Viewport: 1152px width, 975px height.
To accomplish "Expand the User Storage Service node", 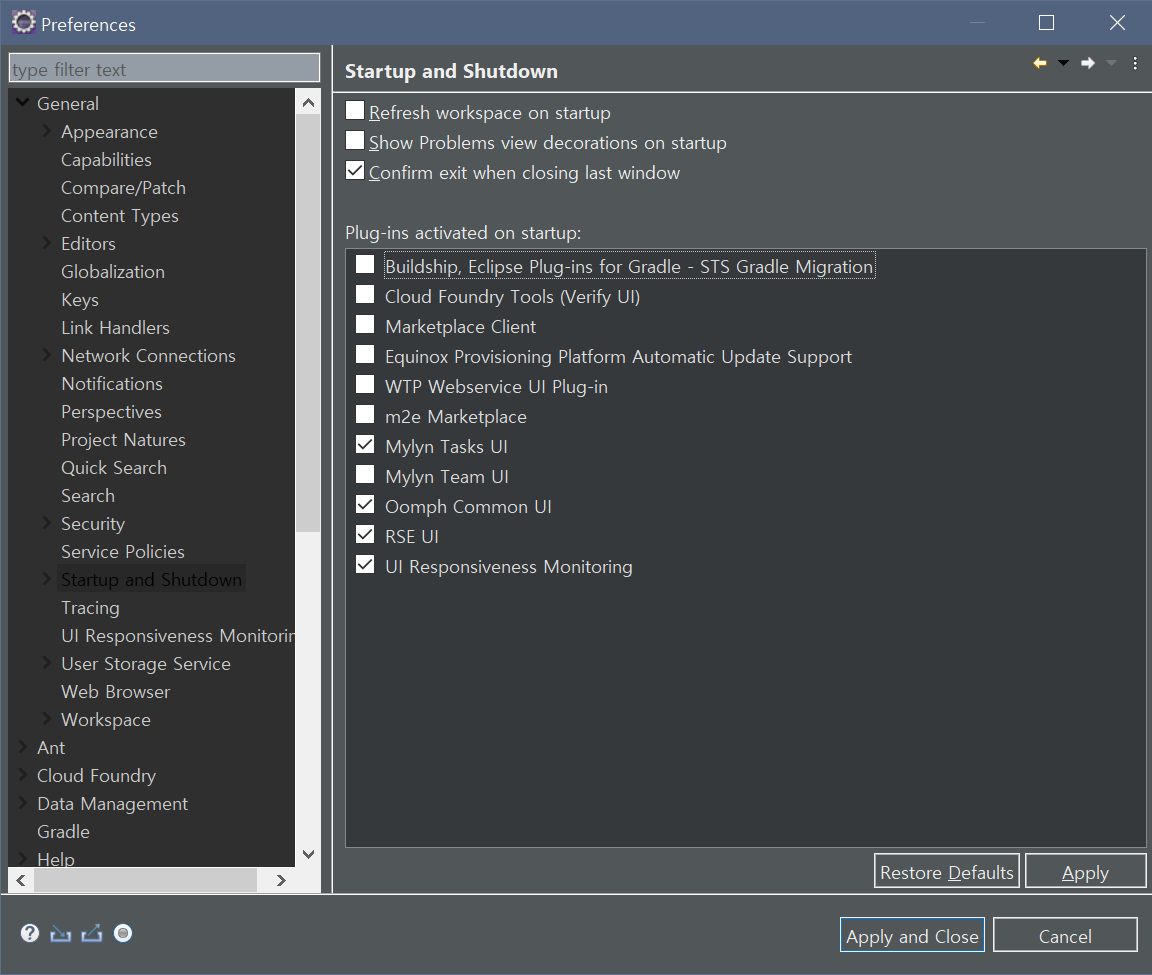I will (x=46, y=663).
